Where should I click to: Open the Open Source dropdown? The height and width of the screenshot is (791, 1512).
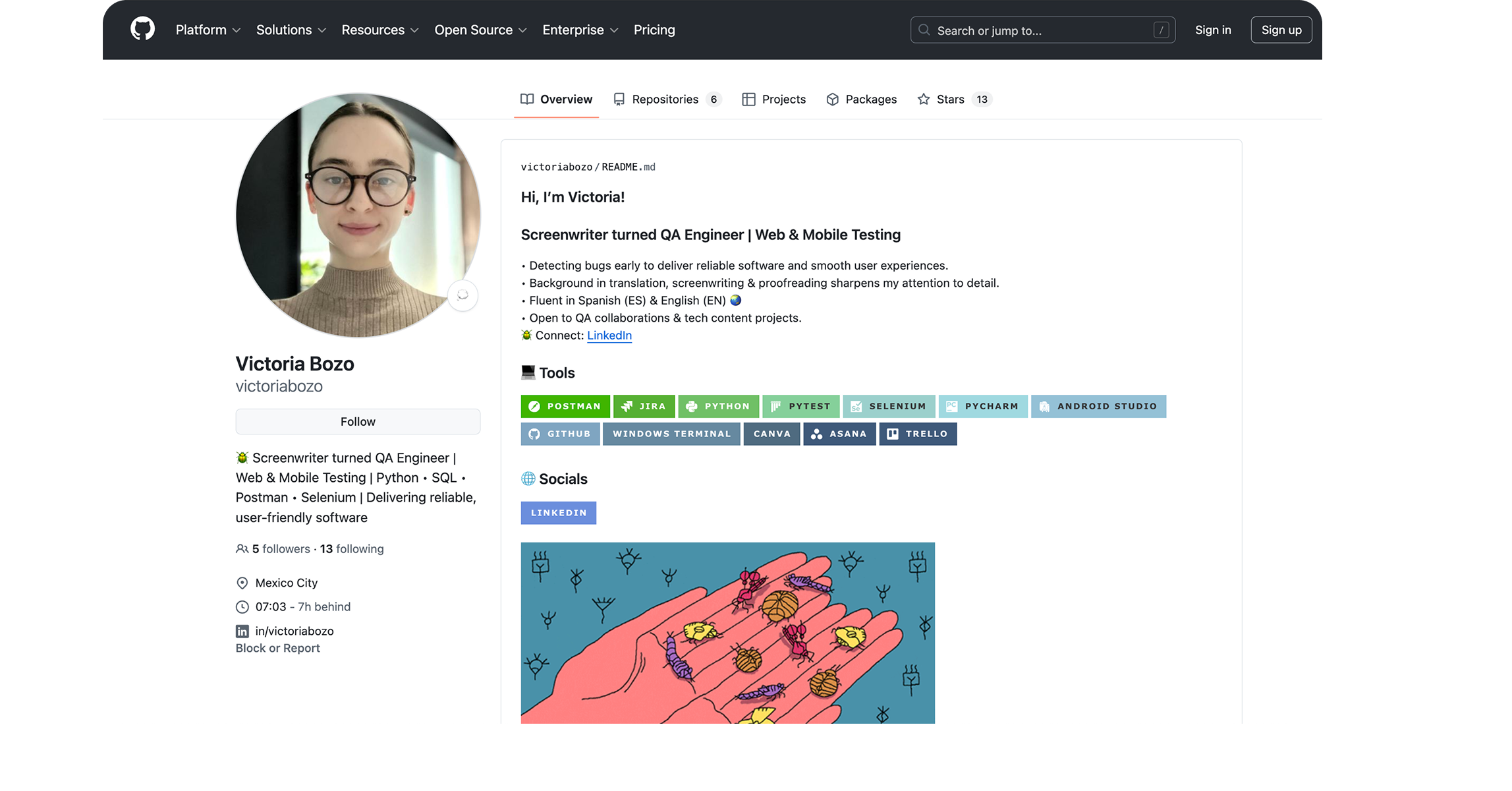tap(480, 30)
